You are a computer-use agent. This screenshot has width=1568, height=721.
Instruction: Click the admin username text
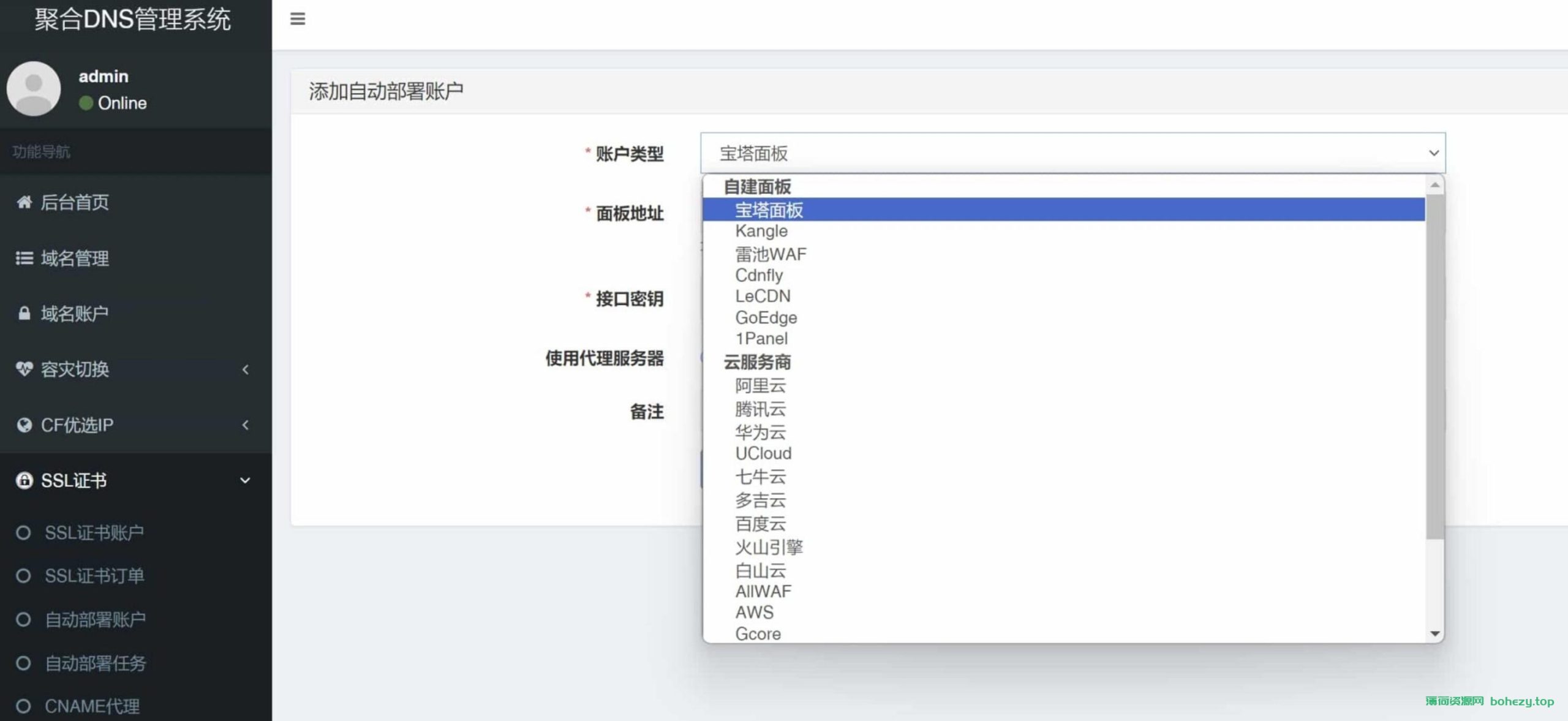coord(104,76)
